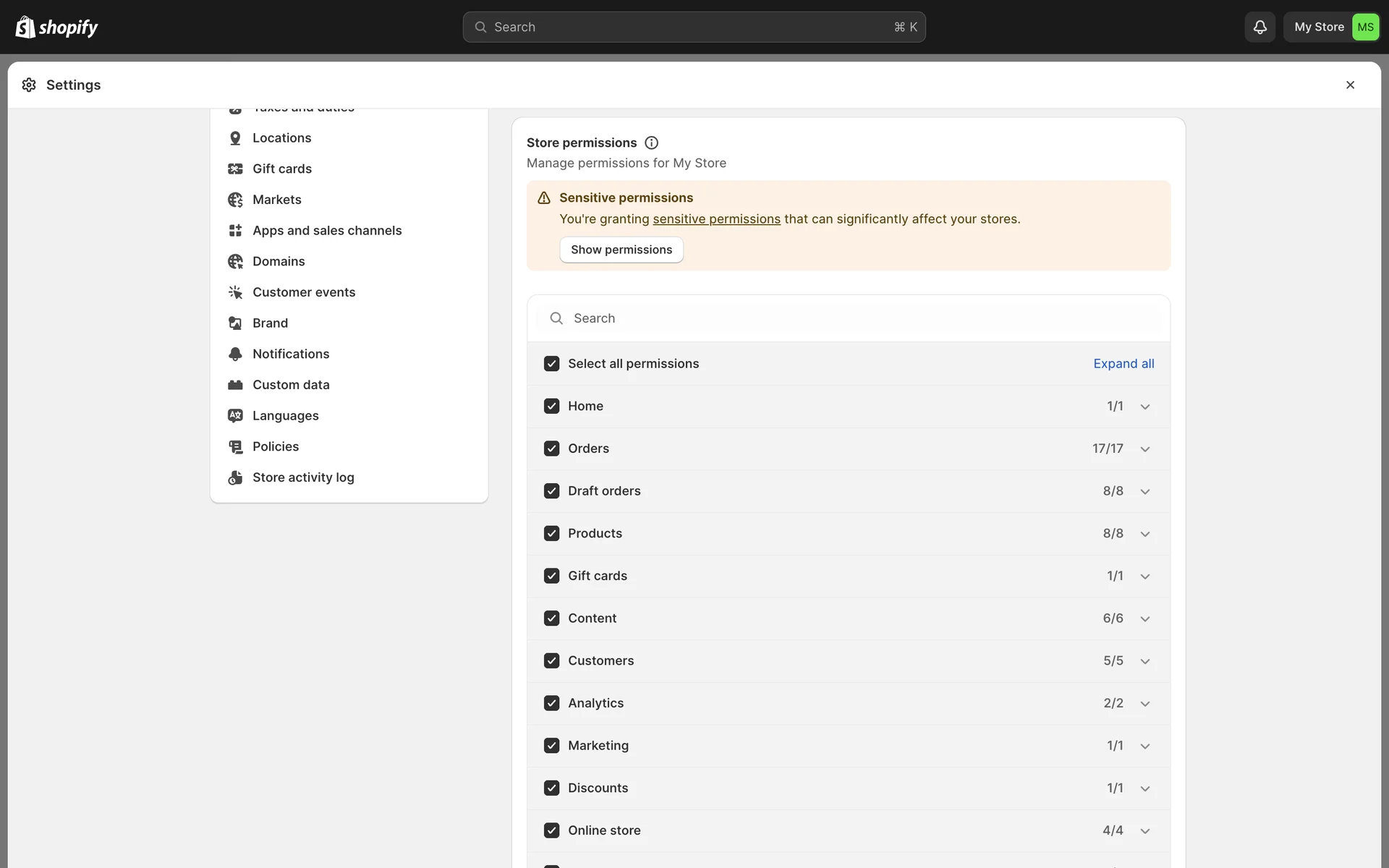Click the Locations pin icon
Viewport: 1389px width, 868px height.
click(x=235, y=138)
